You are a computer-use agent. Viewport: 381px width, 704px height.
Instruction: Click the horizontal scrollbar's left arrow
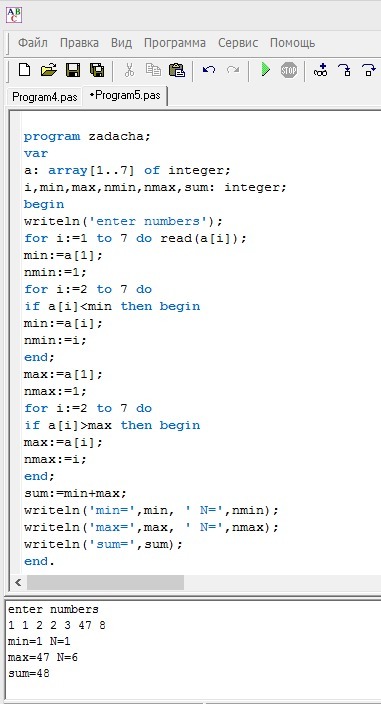[18, 583]
